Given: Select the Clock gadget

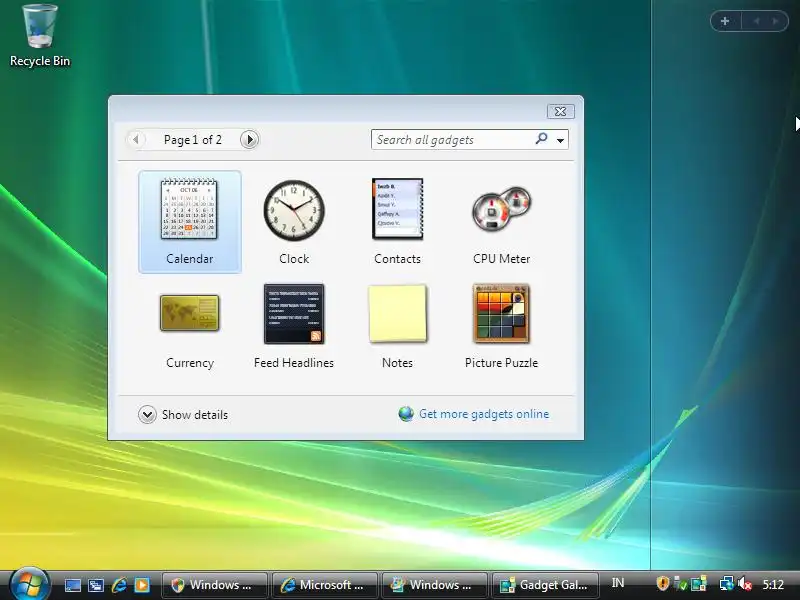Looking at the screenshot, I should (294, 222).
